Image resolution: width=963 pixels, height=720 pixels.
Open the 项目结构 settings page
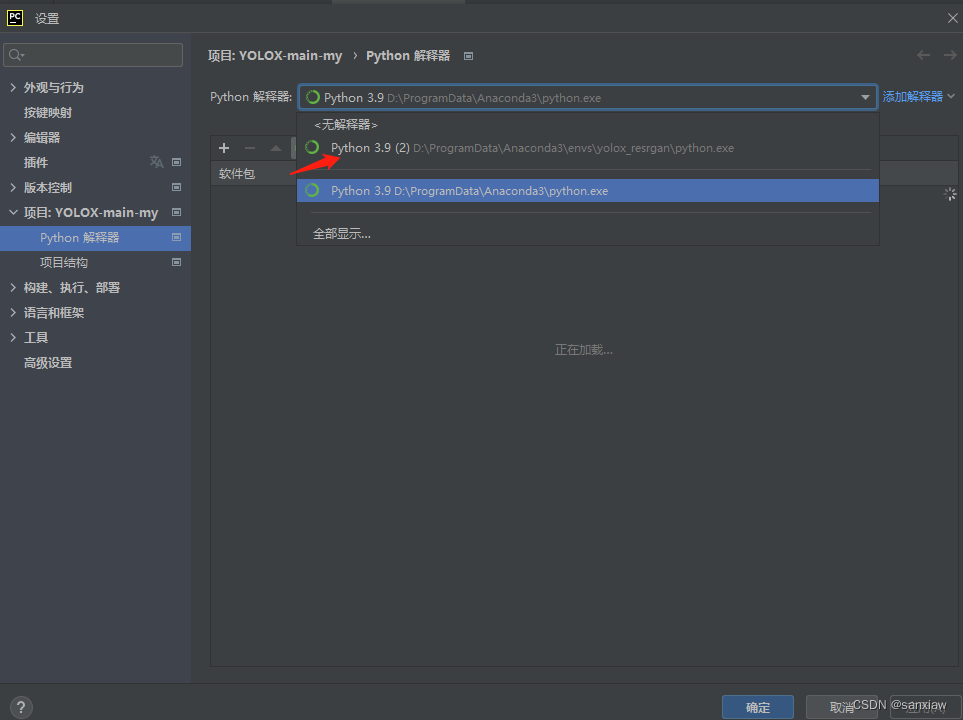tap(64, 262)
